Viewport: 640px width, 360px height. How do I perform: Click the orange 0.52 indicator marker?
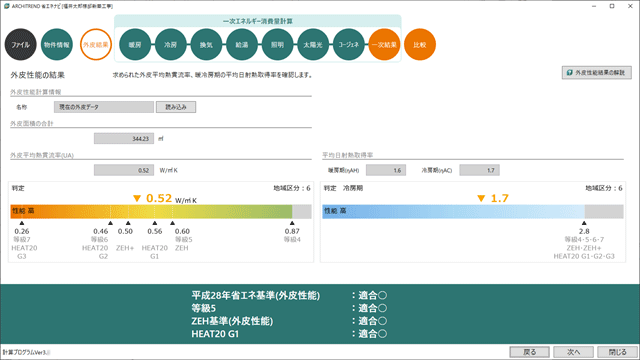137,198
